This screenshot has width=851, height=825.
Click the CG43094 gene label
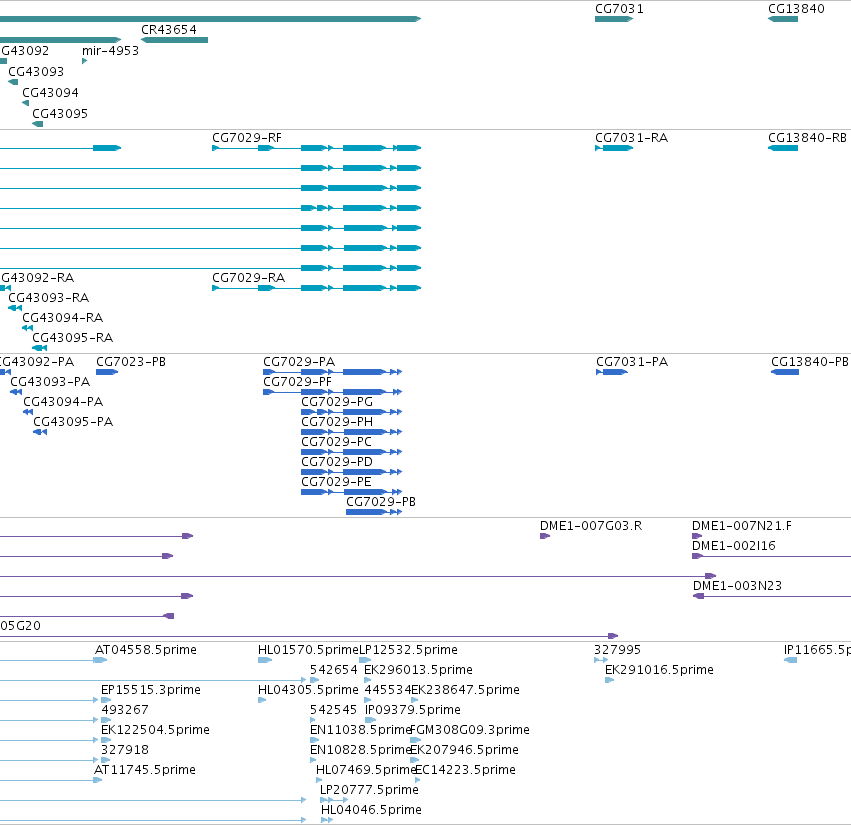click(50, 93)
